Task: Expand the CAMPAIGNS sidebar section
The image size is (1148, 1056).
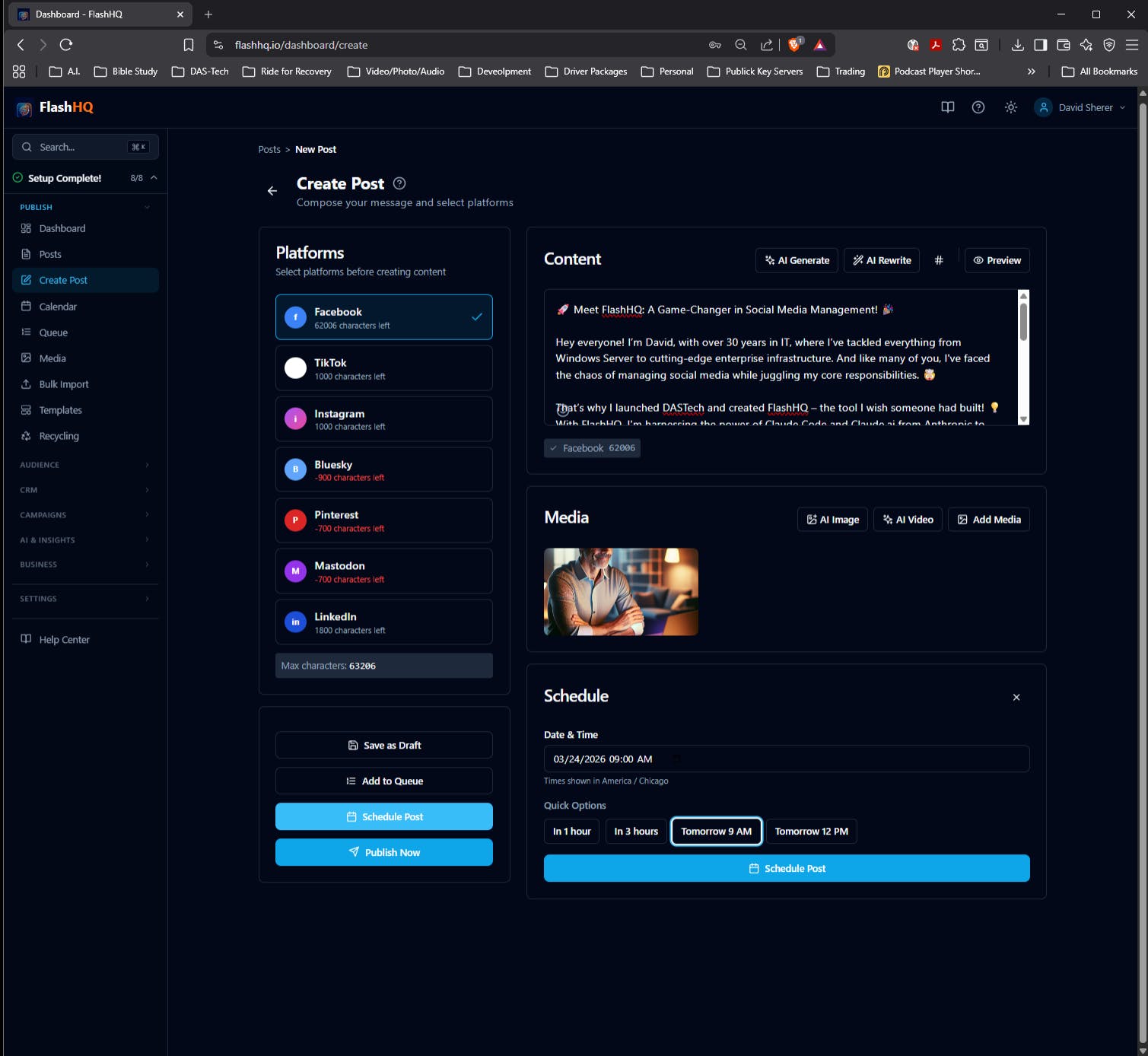Action: click(148, 515)
